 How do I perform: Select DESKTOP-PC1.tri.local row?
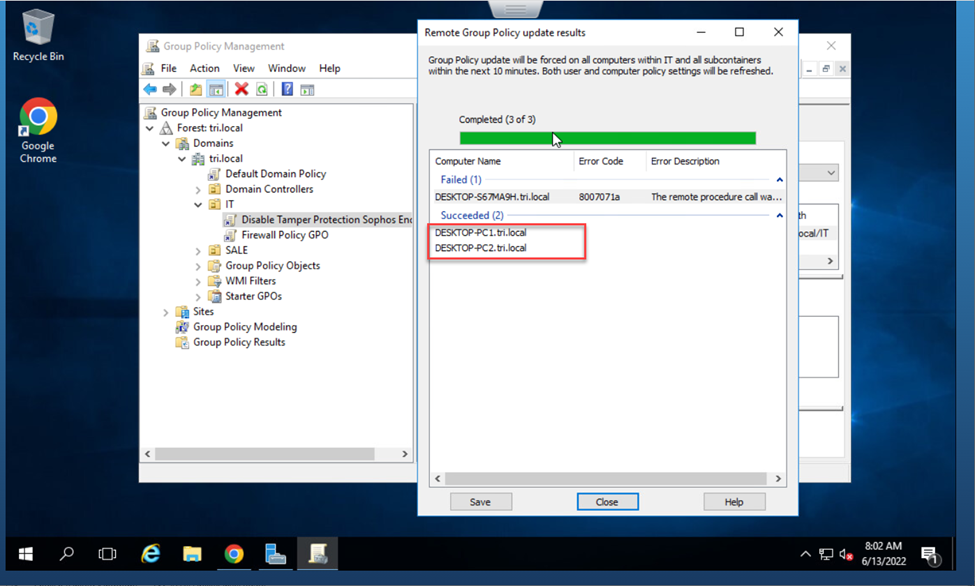[x=481, y=233]
